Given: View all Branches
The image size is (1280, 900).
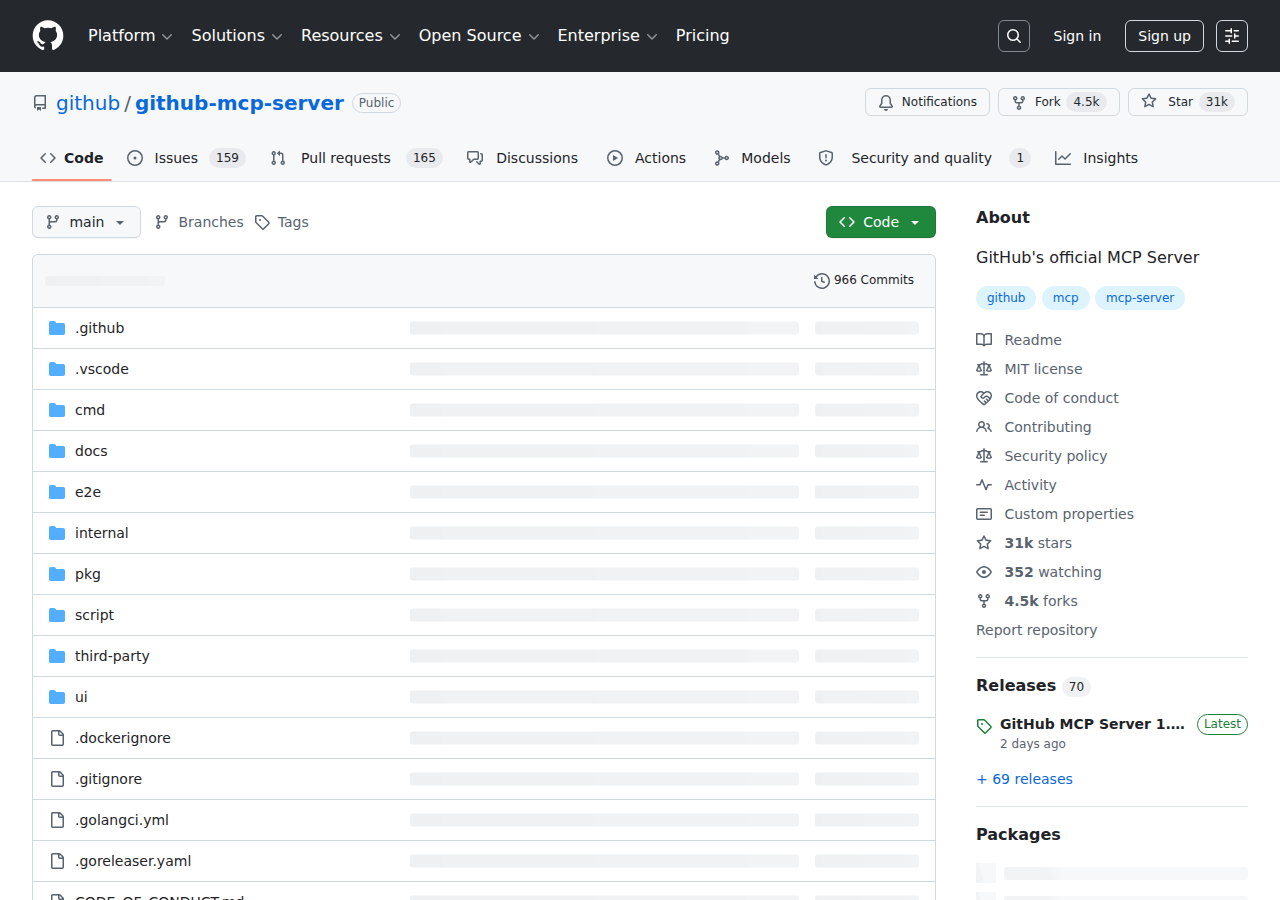Looking at the screenshot, I should 199,222.
